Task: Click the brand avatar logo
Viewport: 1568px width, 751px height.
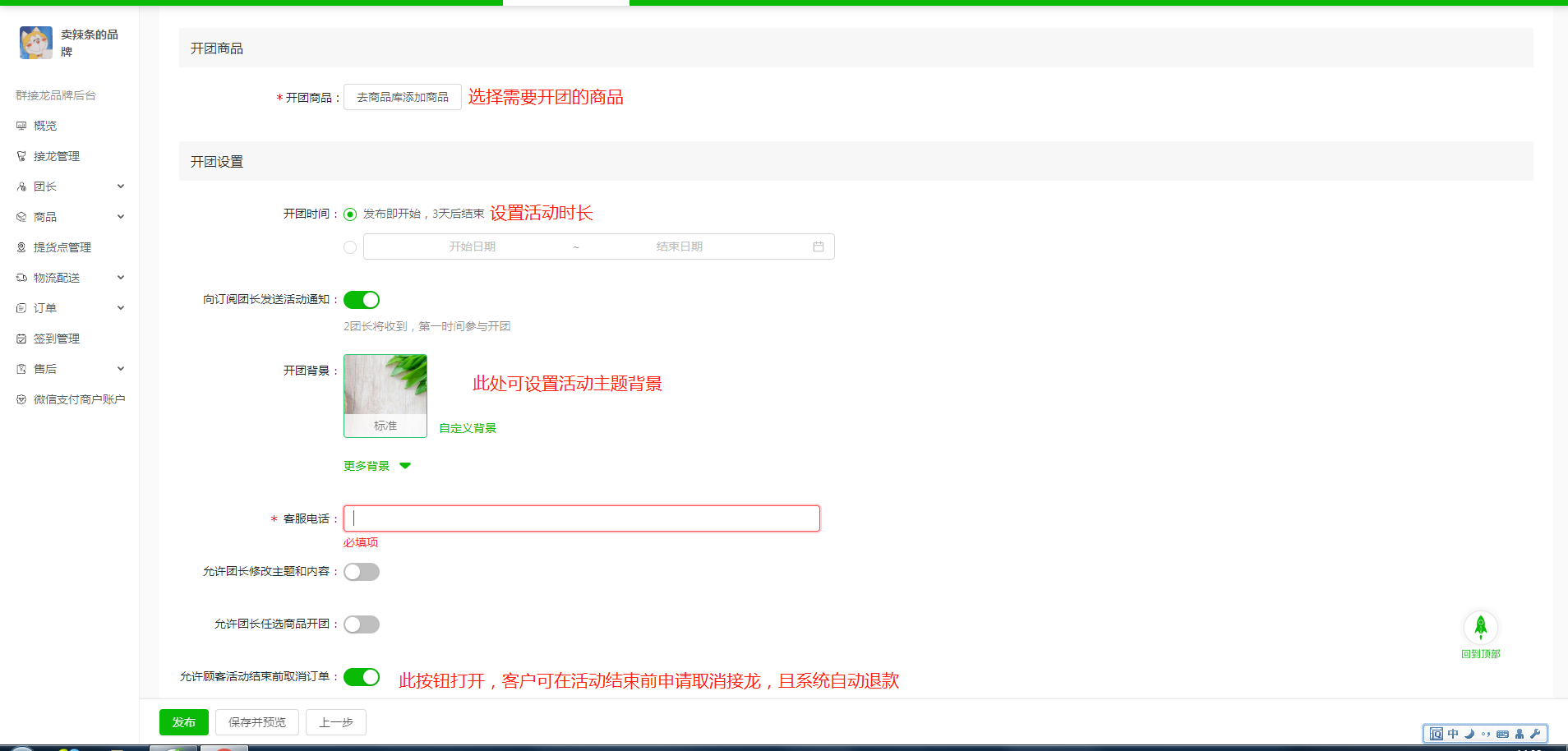Action: coord(36,43)
